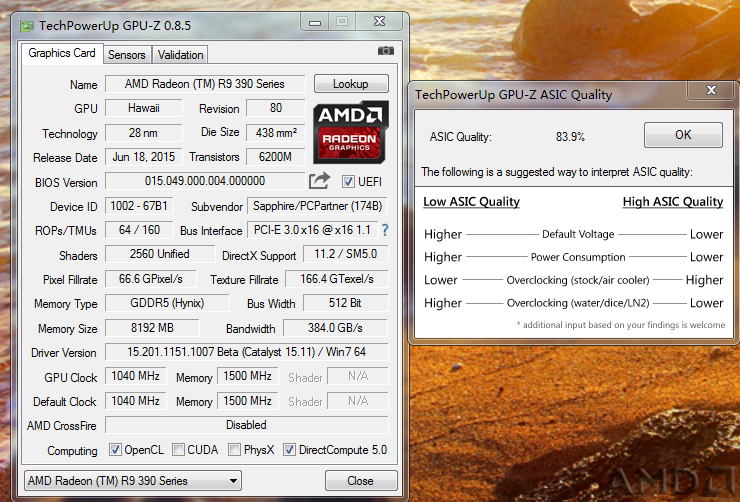Click the Die Size field 438 mm²

click(x=276, y=133)
